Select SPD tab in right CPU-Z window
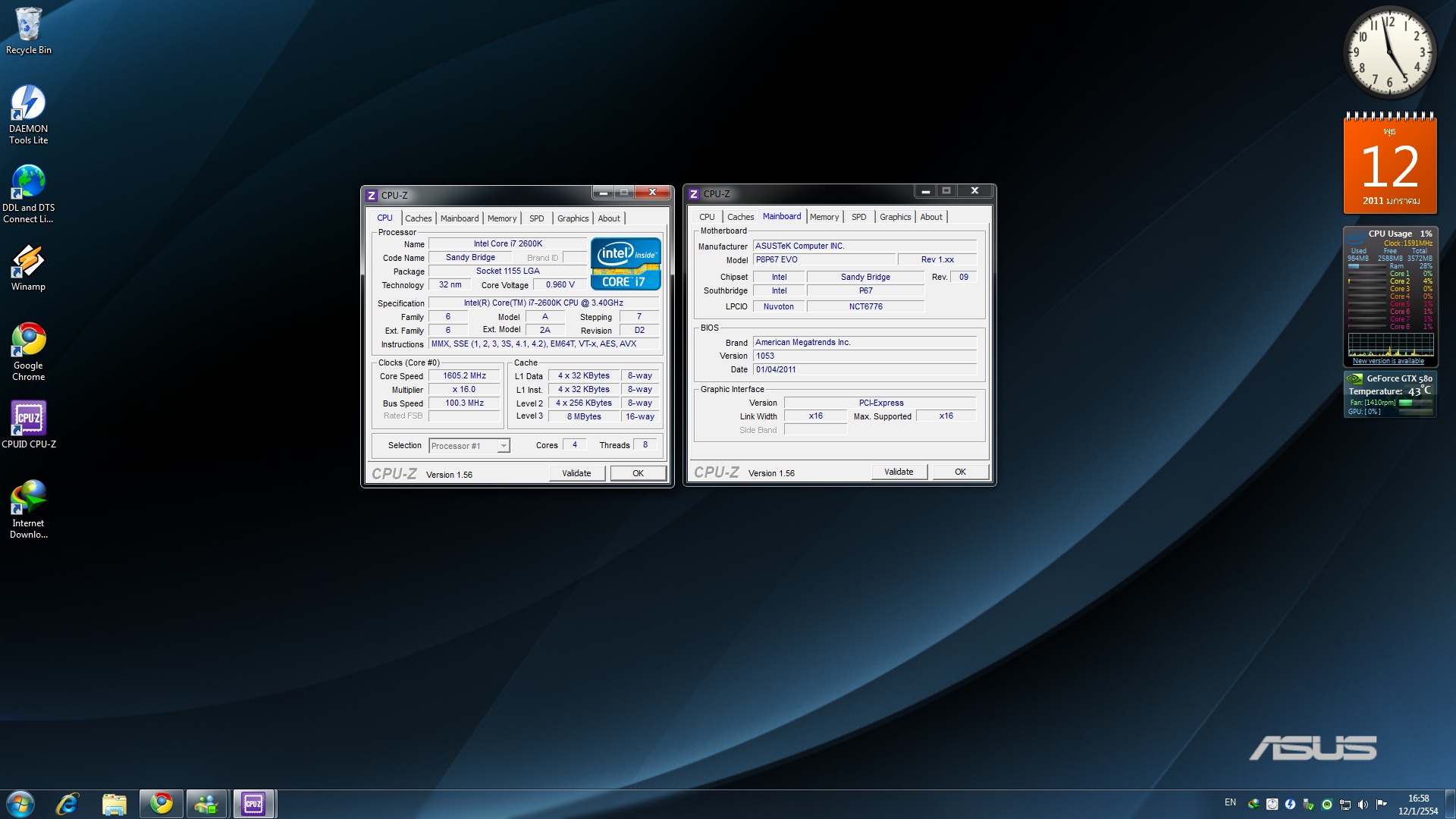 tap(858, 217)
